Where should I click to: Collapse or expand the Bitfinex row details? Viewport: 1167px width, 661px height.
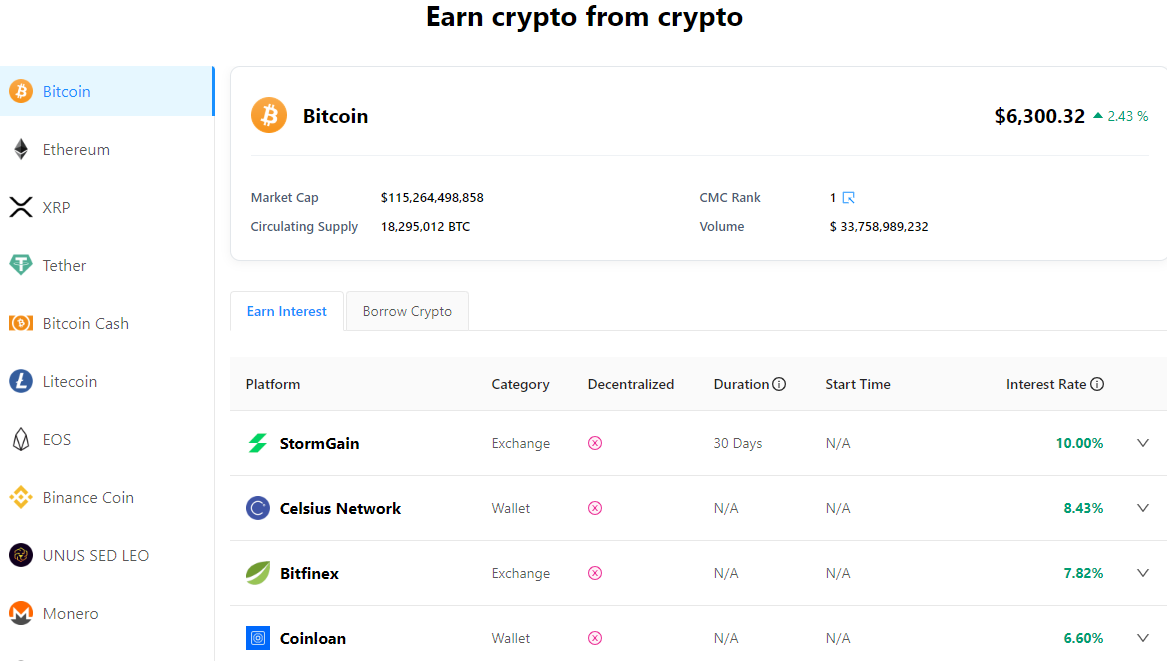[x=1142, y=572]
